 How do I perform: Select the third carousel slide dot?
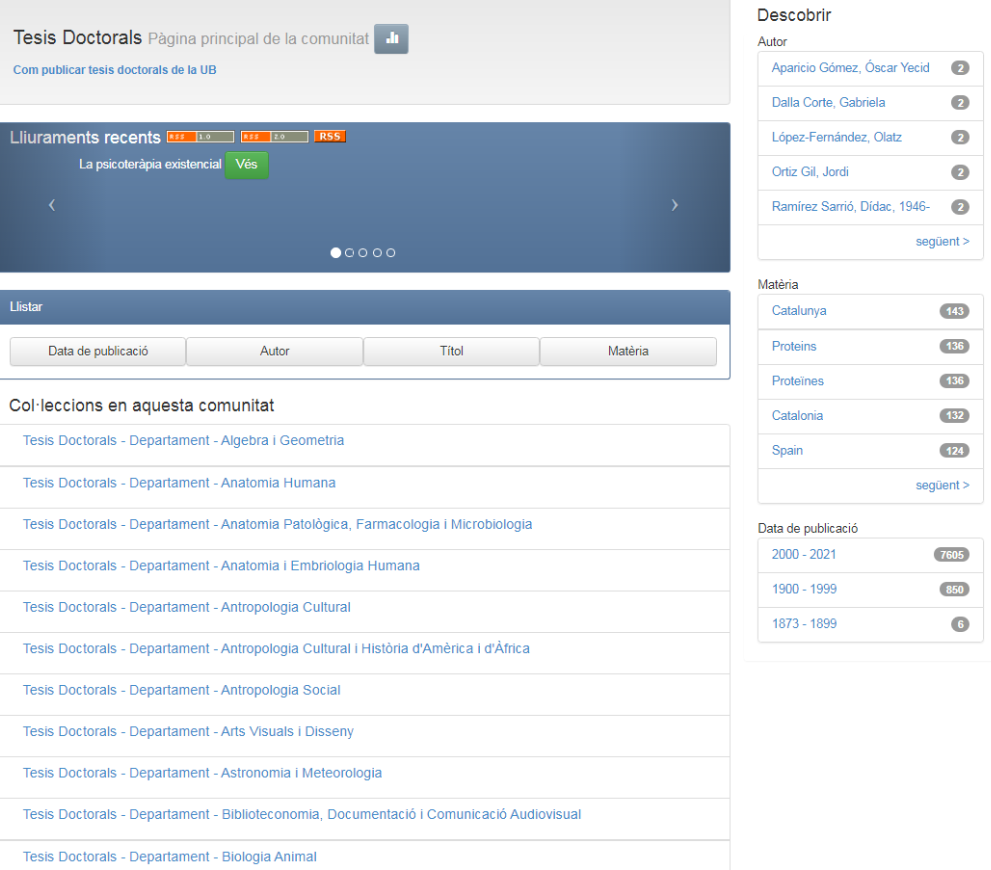[x=363, y=253]
